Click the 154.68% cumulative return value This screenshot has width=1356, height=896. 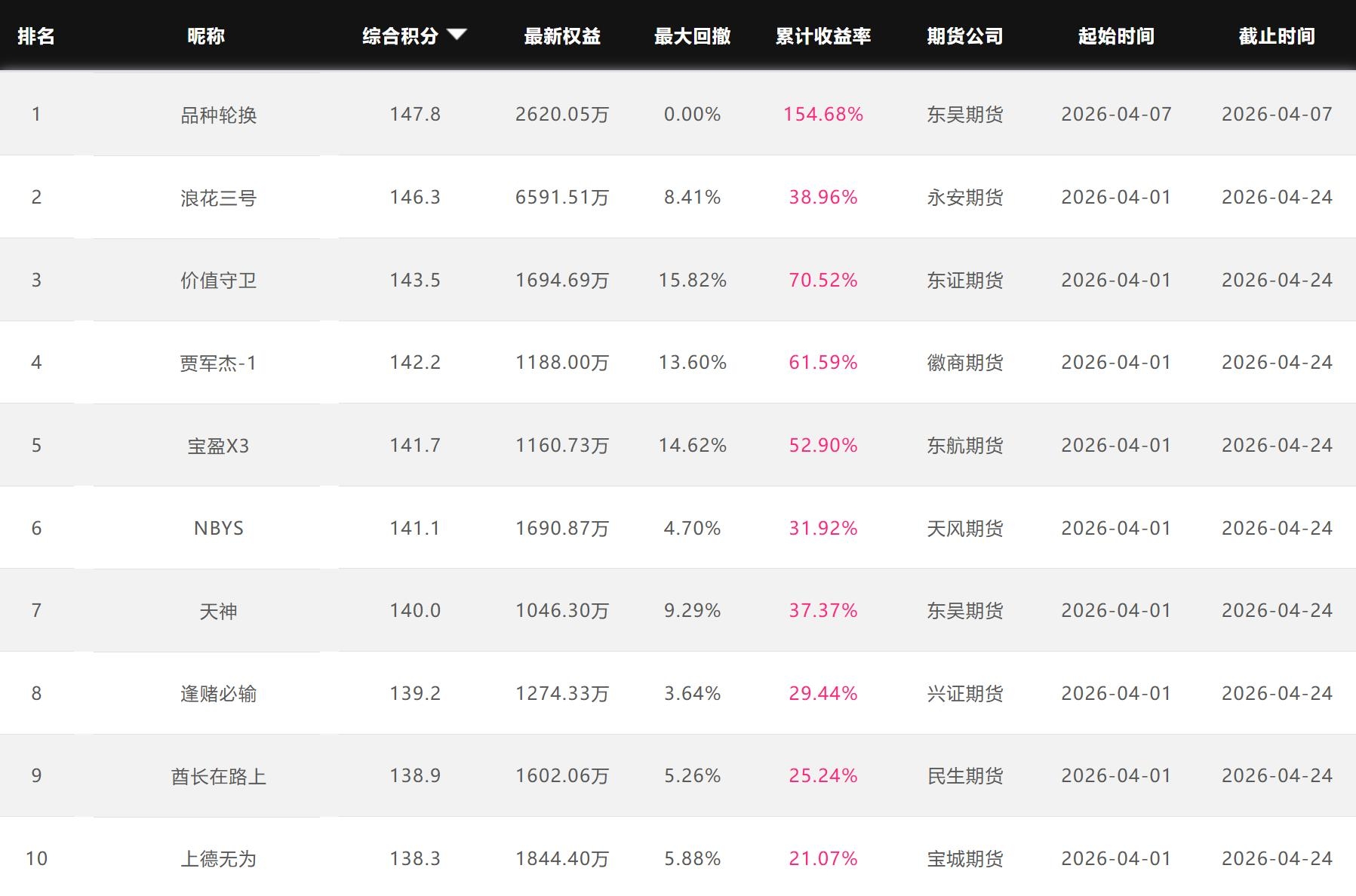[823, 115]
